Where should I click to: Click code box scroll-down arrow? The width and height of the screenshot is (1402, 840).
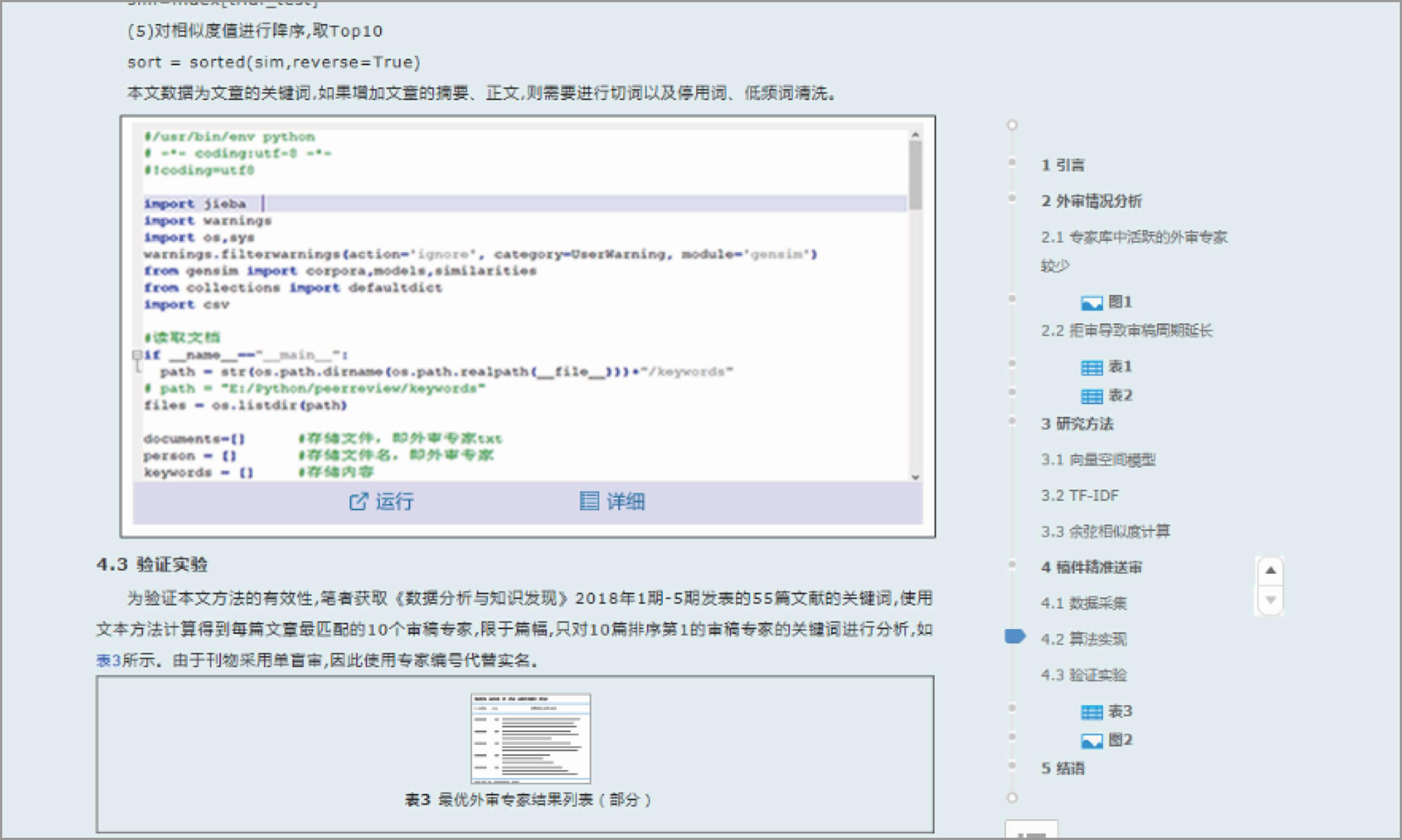pos(915,477)
